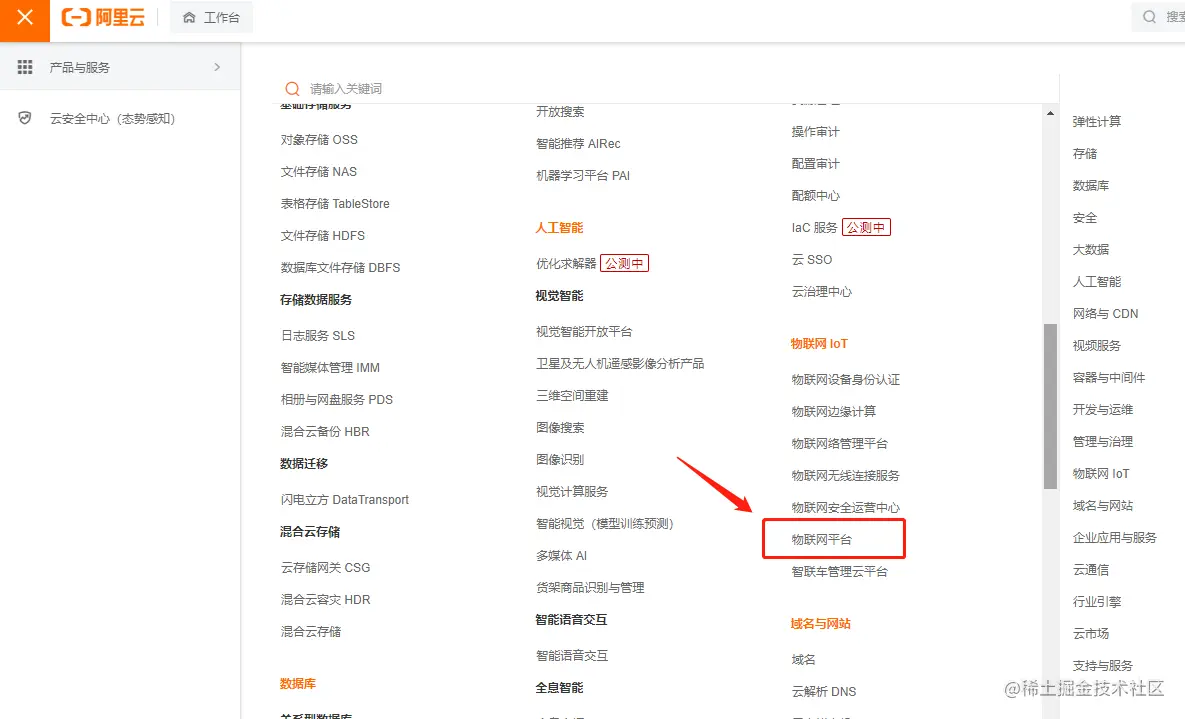
Task: Open 视觉智能开放平台
Action: click(584, 332)
